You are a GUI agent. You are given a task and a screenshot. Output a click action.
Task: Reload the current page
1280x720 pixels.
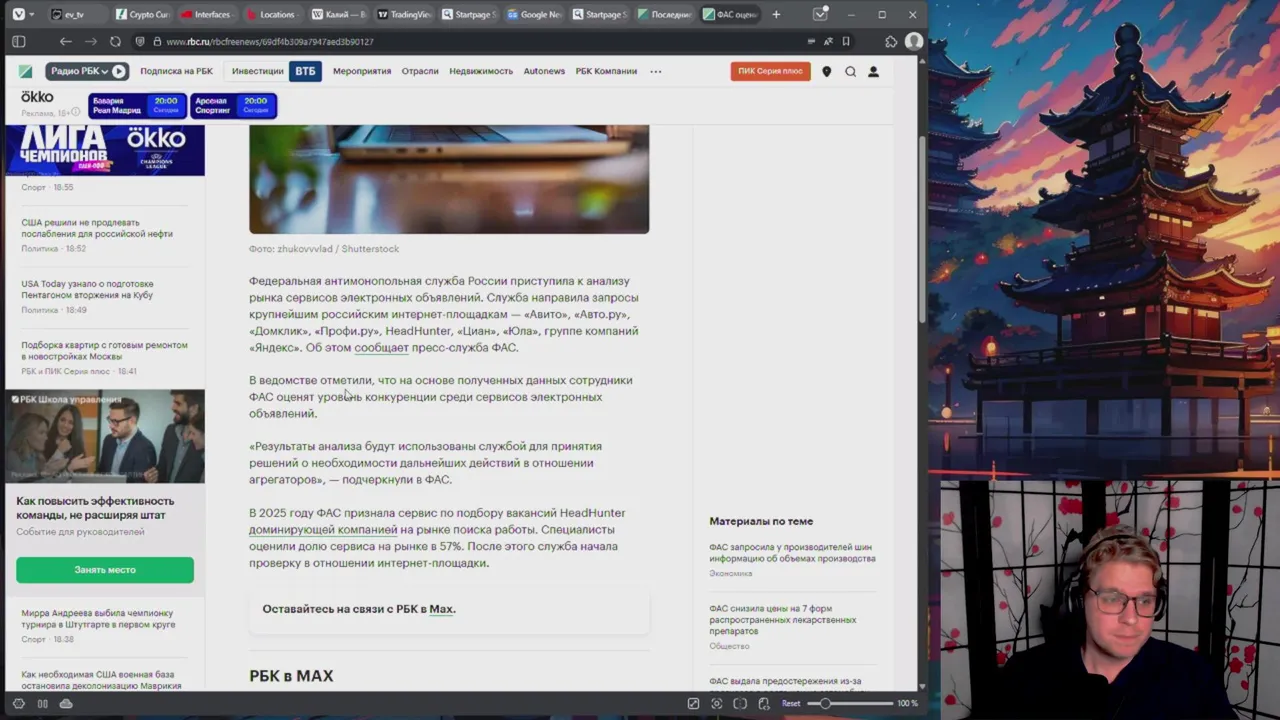tap(115, 41)
